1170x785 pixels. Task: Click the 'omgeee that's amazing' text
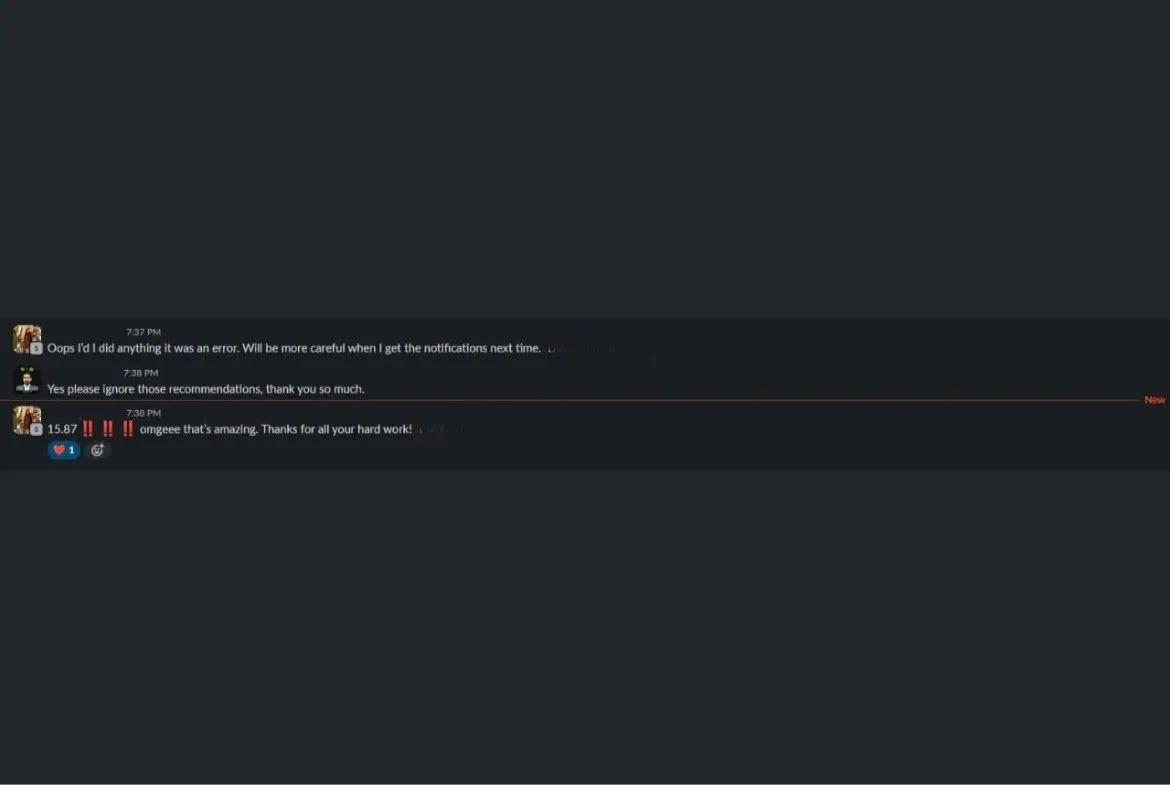pos(198,429)
